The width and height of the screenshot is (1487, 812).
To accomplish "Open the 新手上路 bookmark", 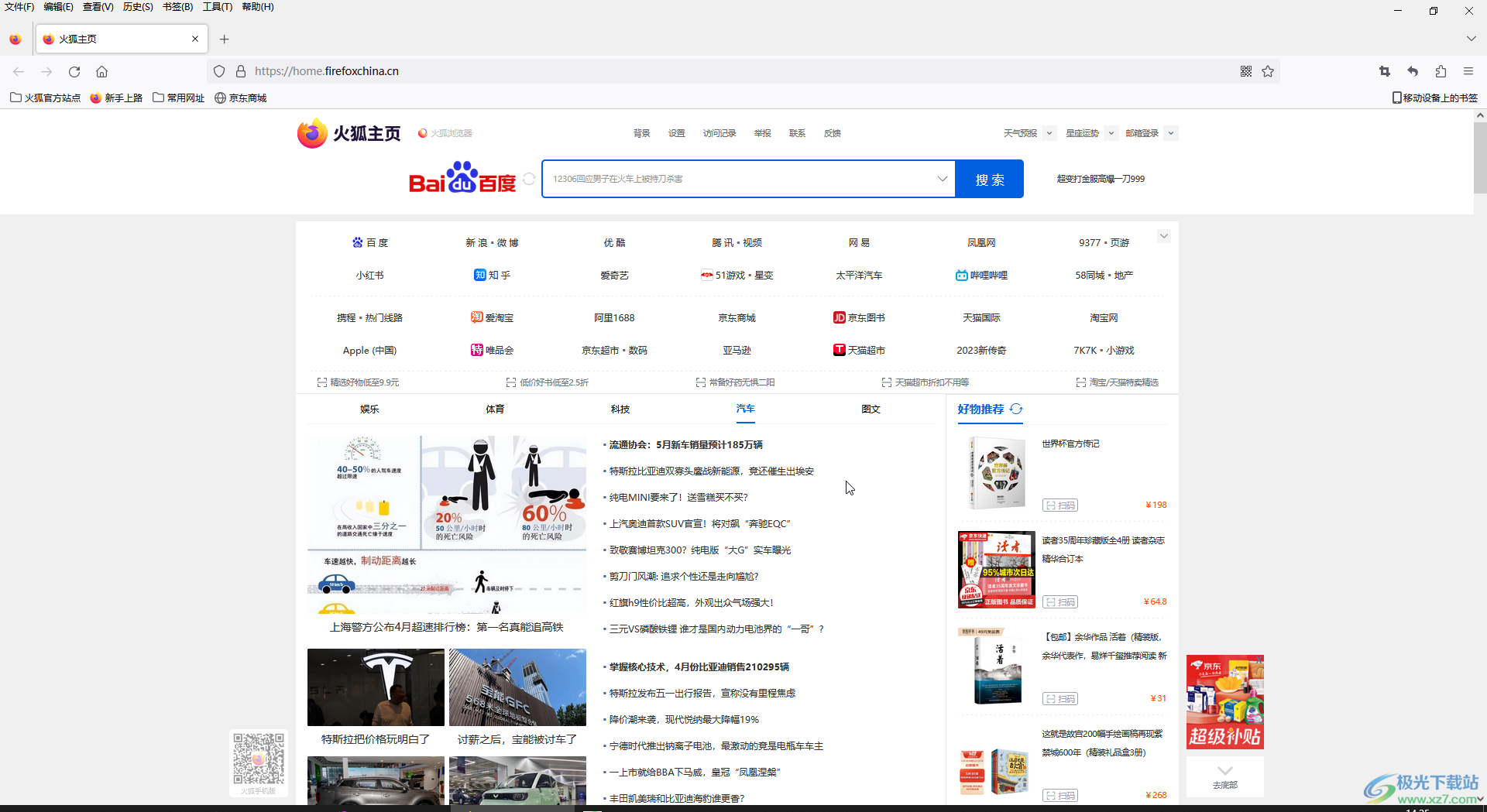I will click(x=116, y=98).
